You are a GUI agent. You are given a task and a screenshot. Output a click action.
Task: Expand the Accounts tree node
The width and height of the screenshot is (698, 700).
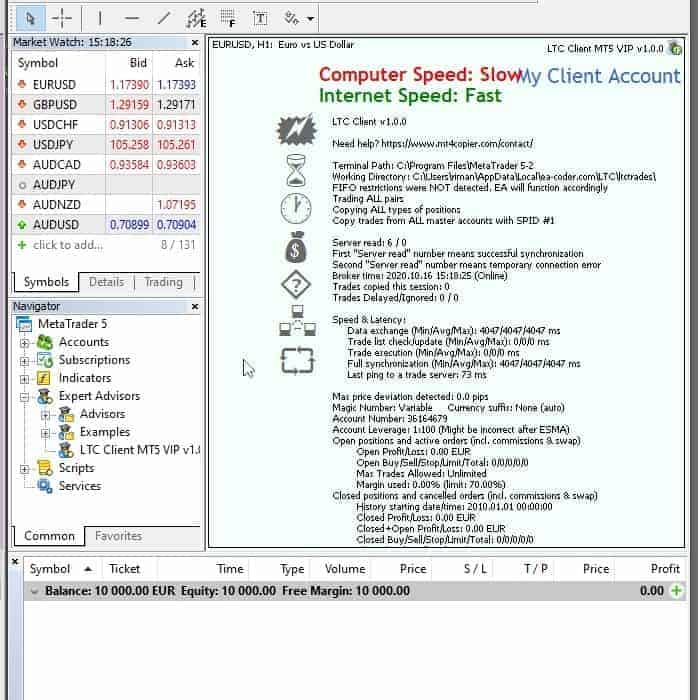click(25, 343)
